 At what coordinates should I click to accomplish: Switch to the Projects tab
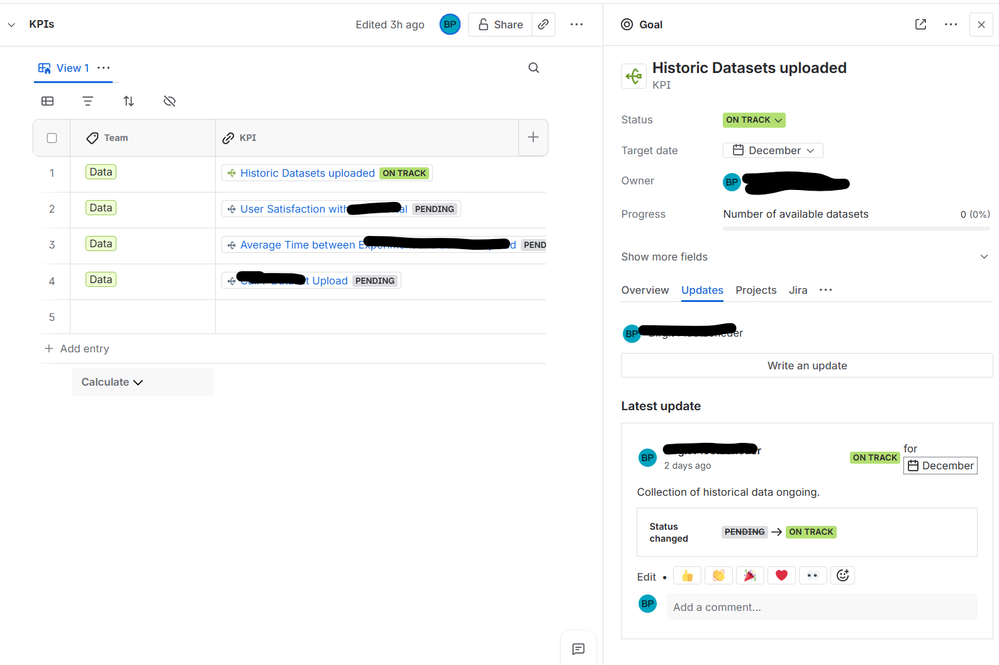tap(756, 290)
